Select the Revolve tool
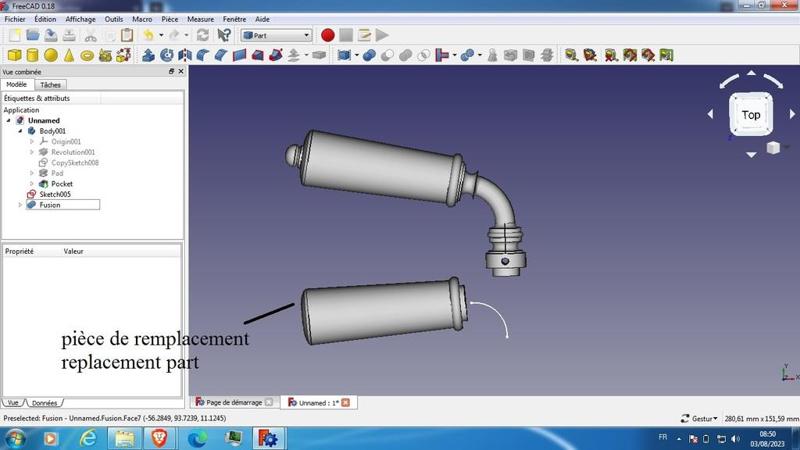Viewport: 800px width, 450px height. pos(167,55)
